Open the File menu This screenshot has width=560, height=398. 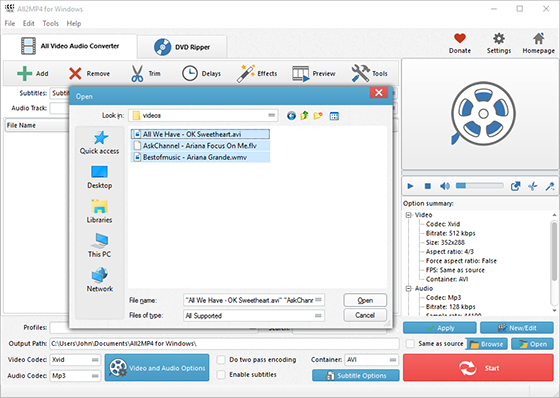pos(10,23)
